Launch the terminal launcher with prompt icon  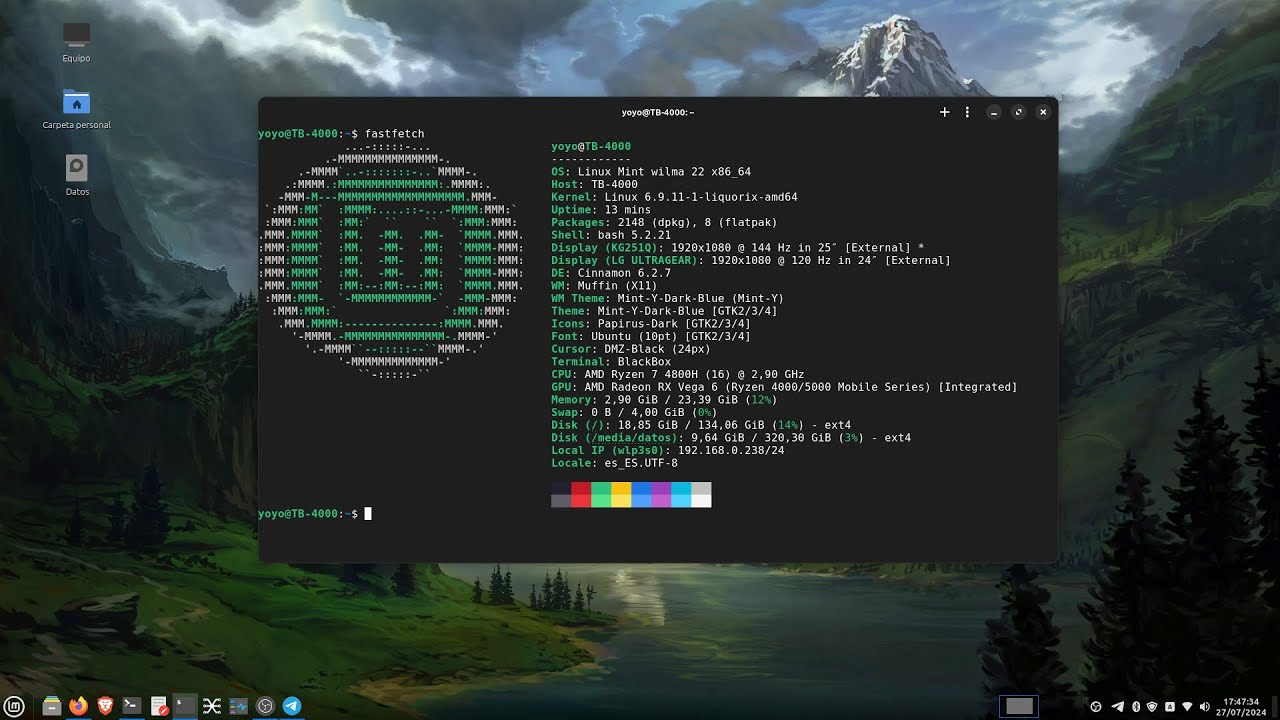131,706
